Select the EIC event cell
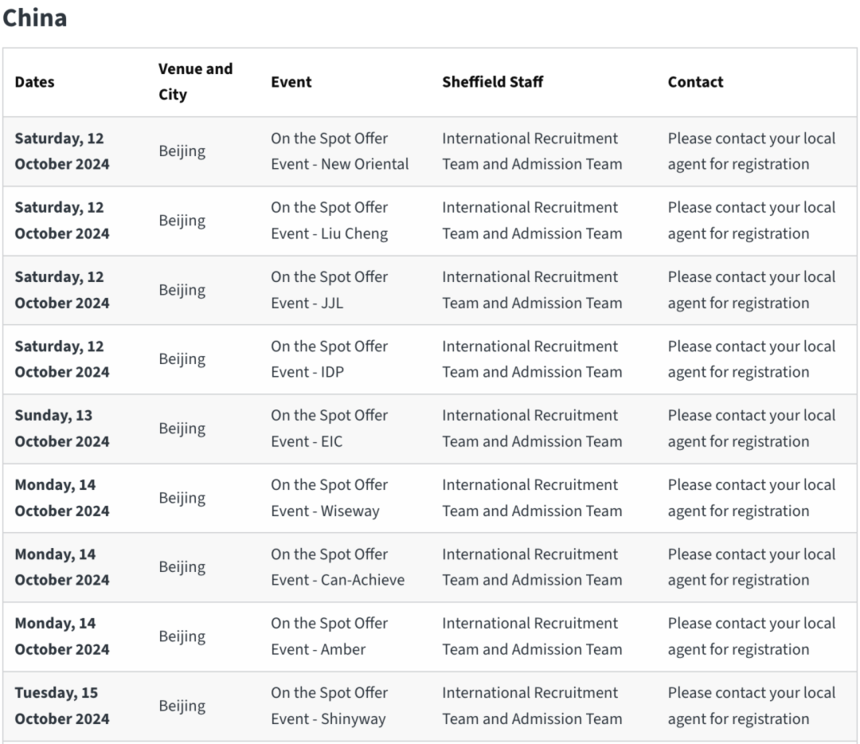Screen dimensions: 860x744 [329, 428]
